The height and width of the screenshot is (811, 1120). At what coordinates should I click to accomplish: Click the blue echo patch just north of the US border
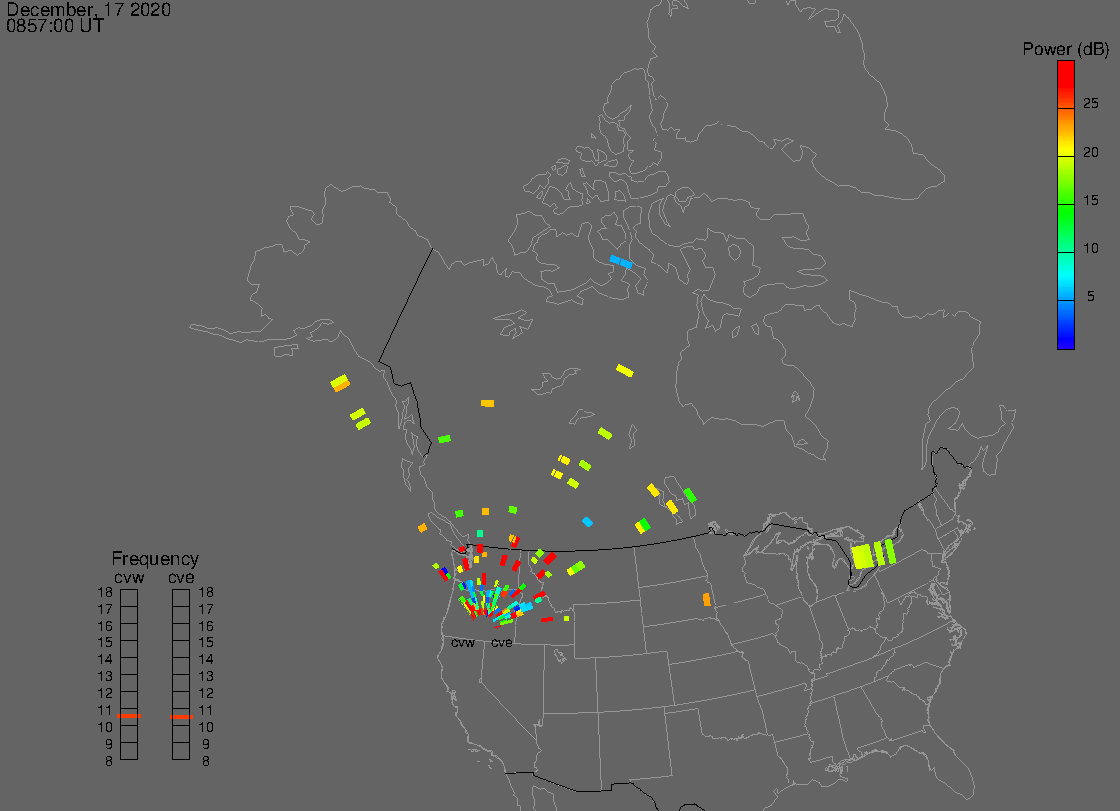pyautogui.click(x=587, y=522)
